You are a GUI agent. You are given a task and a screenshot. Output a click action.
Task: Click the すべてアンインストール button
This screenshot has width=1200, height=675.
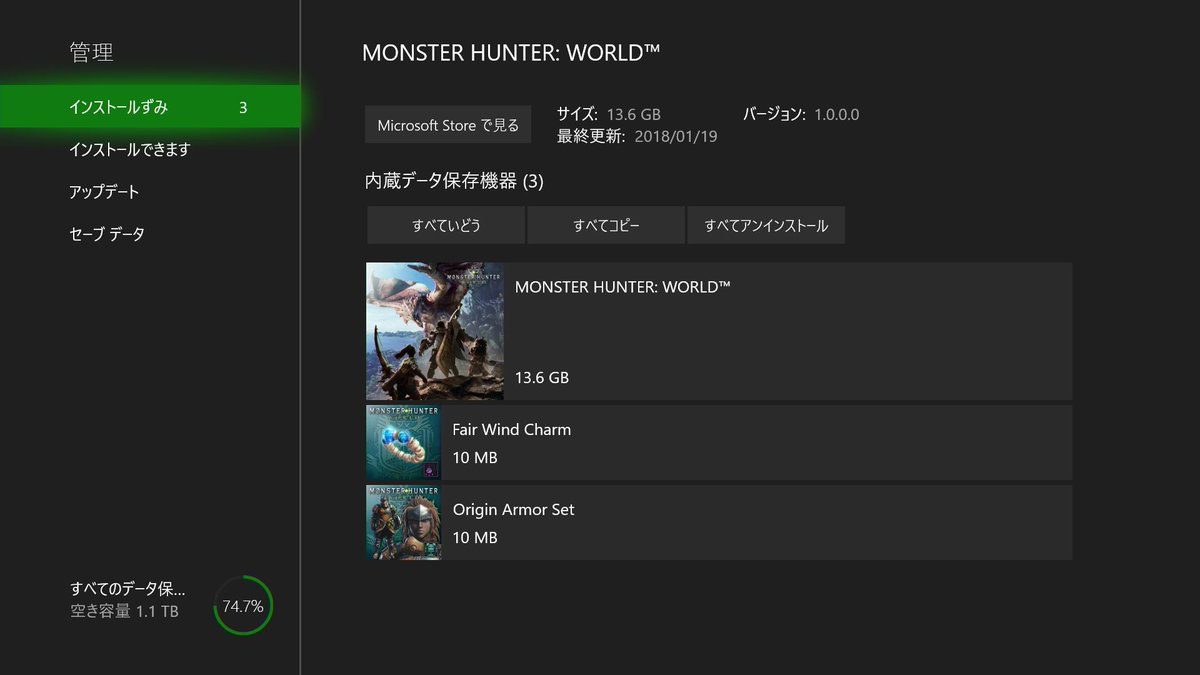click(766, 225)
